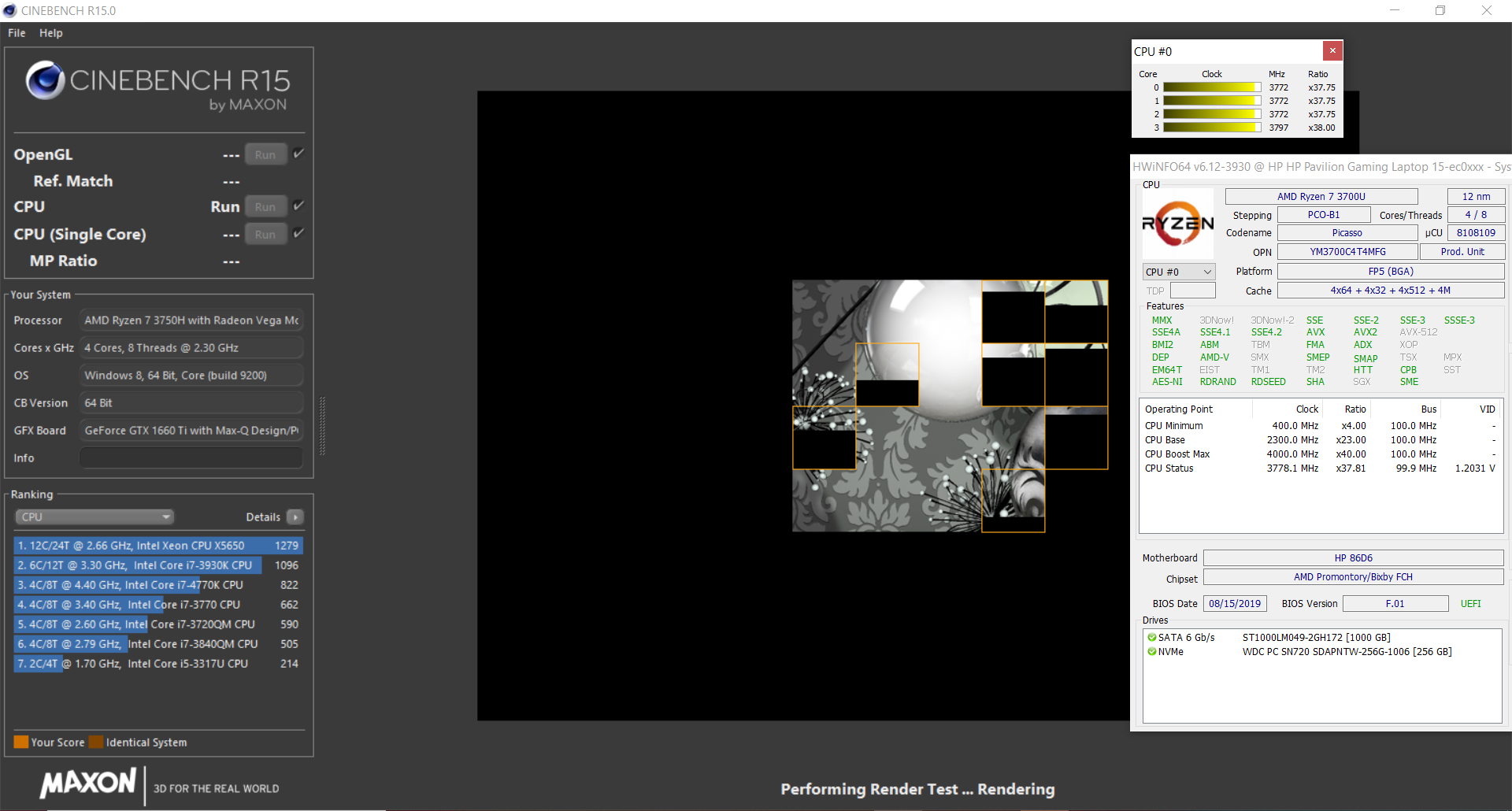
Task: Click the Identical System legend swatch
Action: tap(96, 742)
